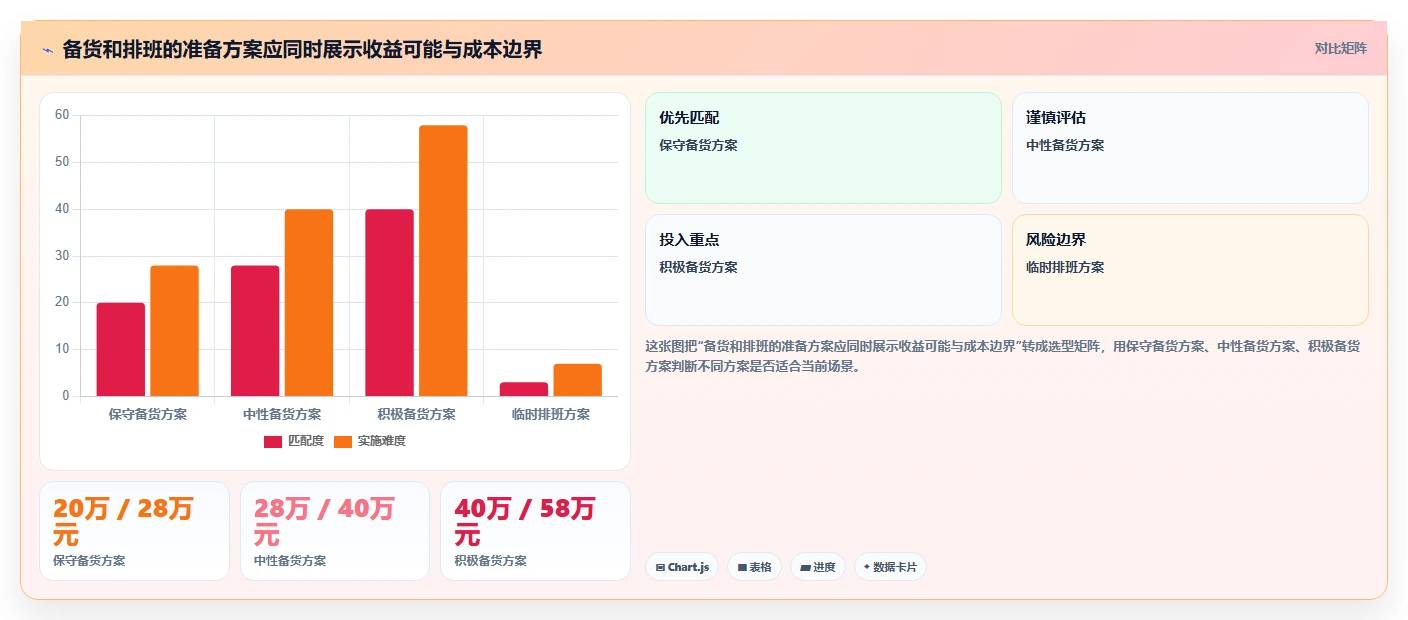Click the 保守备货方案 x-axis label

pos(148,414)
